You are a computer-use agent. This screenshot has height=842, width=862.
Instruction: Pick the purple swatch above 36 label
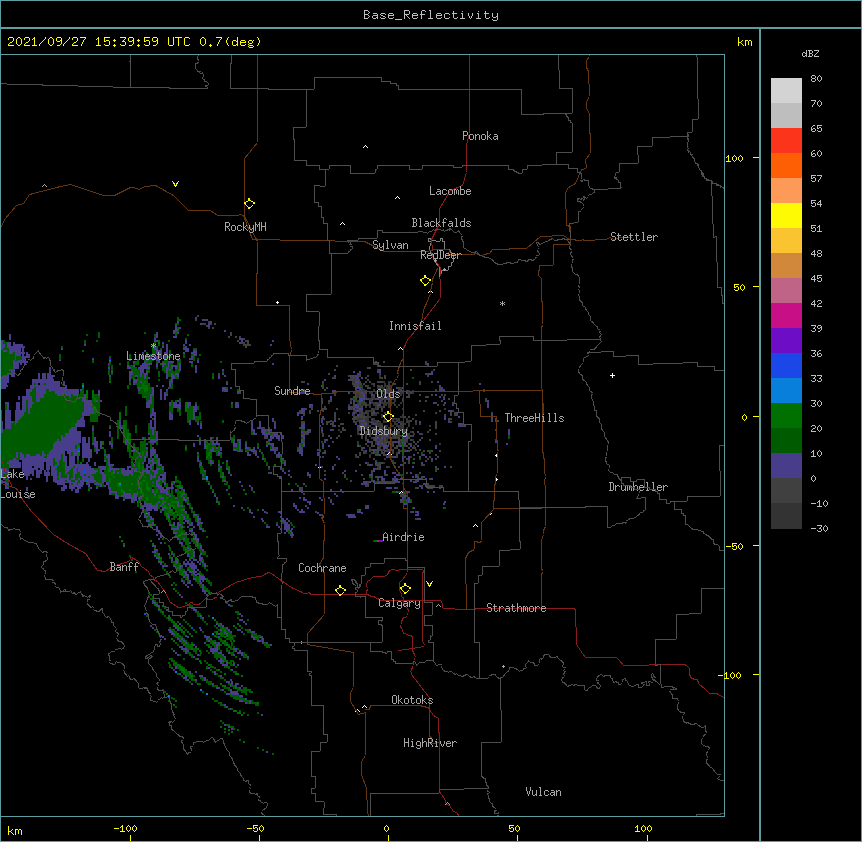coord(786,340)
